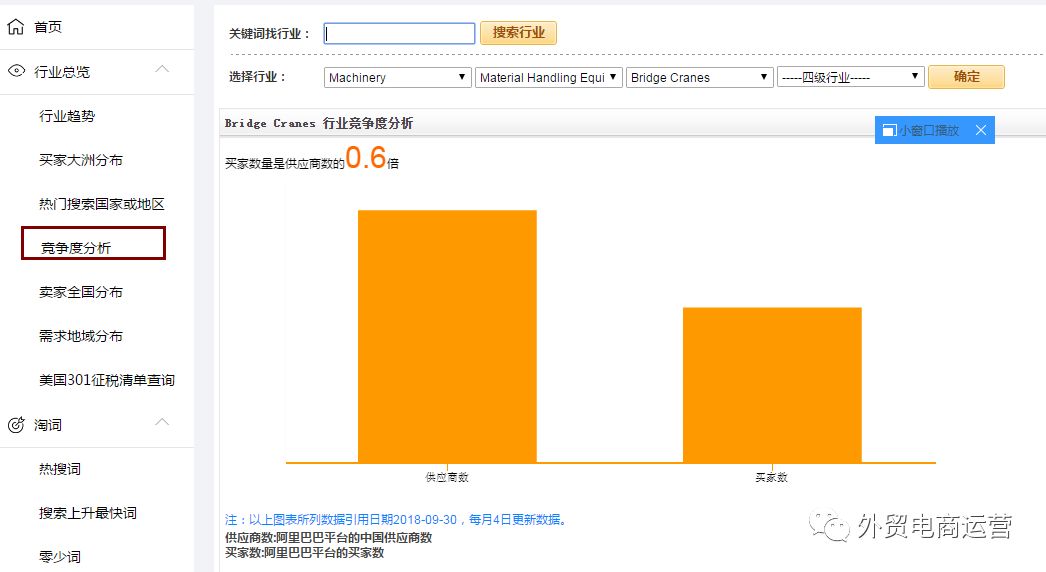Screen dimensions: 1046x572
Task: Click 买家数:阿里巴巴平台的买家数 description
Action: point(305,553)
